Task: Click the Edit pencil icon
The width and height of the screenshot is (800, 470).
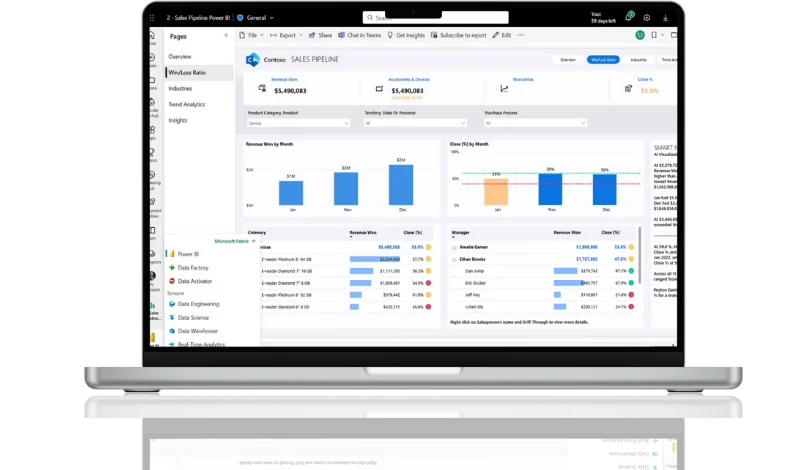Action: [x=495, y=35]
